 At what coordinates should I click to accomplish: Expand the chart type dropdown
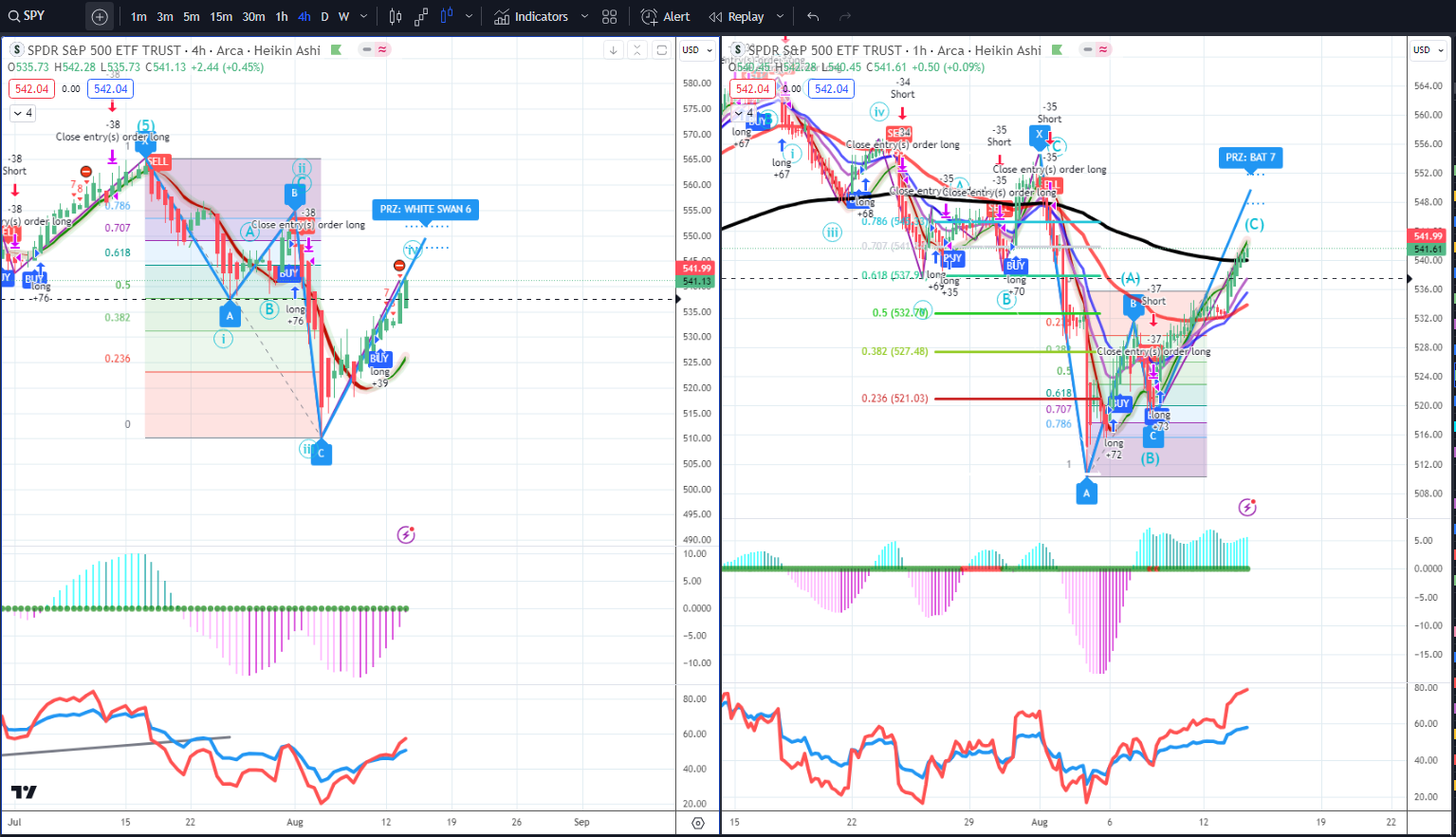pyautogui.click(x=469, y=16)
